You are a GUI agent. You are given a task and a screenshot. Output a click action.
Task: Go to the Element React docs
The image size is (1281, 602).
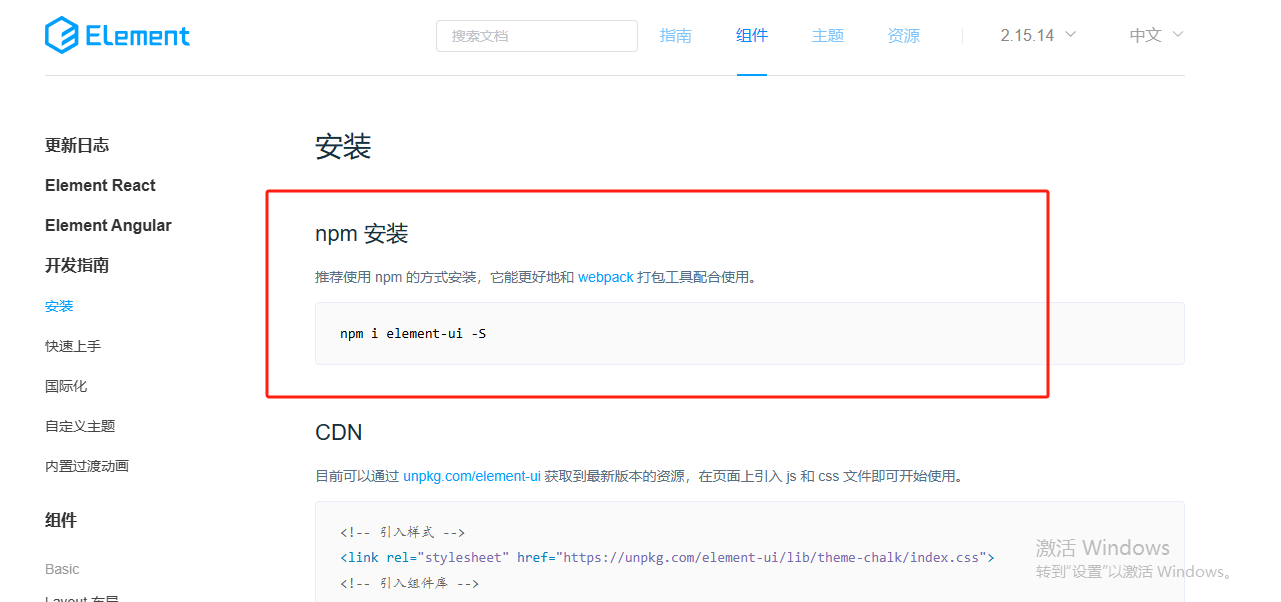[x=100, y=185]
